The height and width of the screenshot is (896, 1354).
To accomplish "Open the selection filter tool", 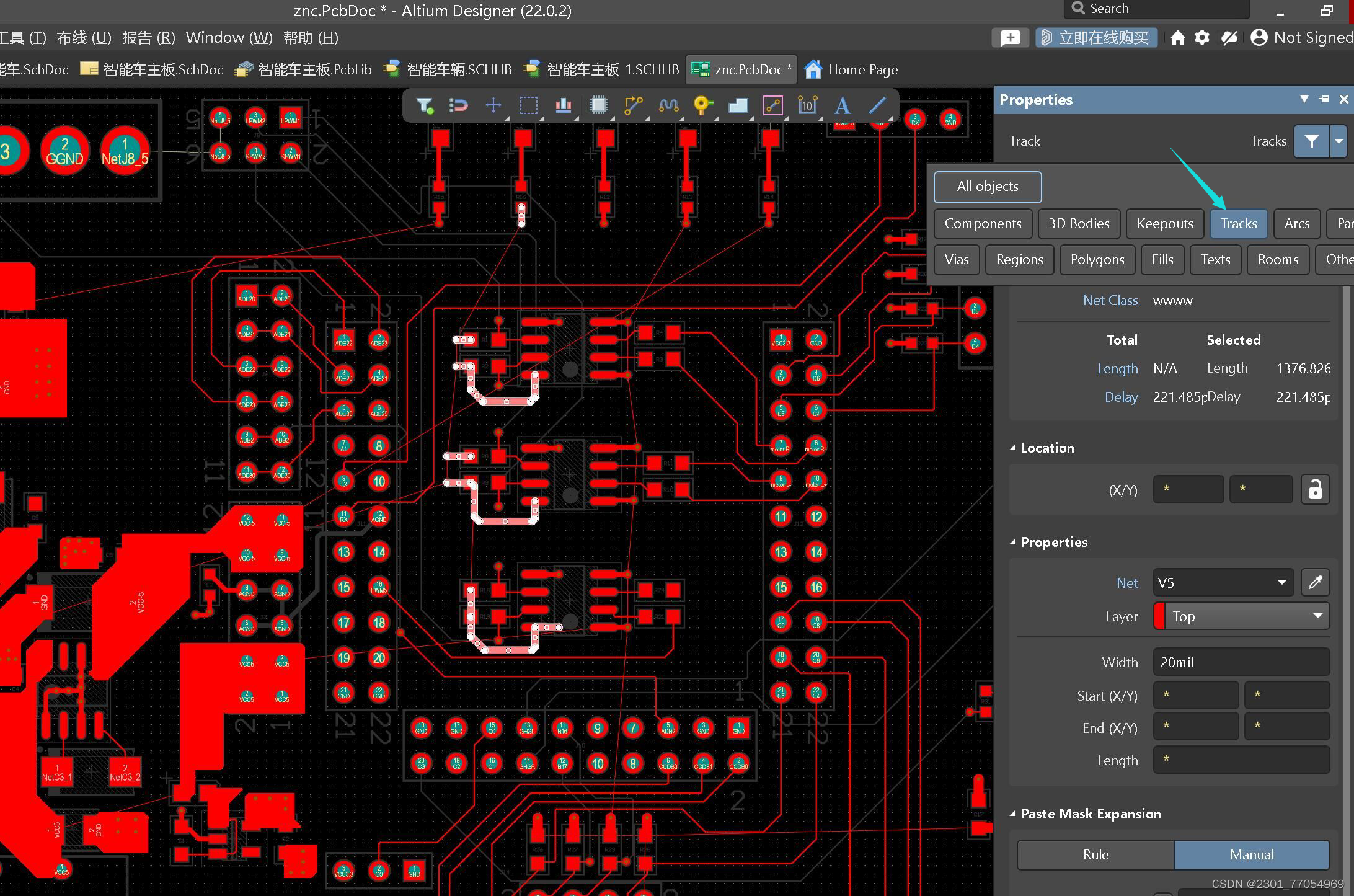I will [425, 105].
